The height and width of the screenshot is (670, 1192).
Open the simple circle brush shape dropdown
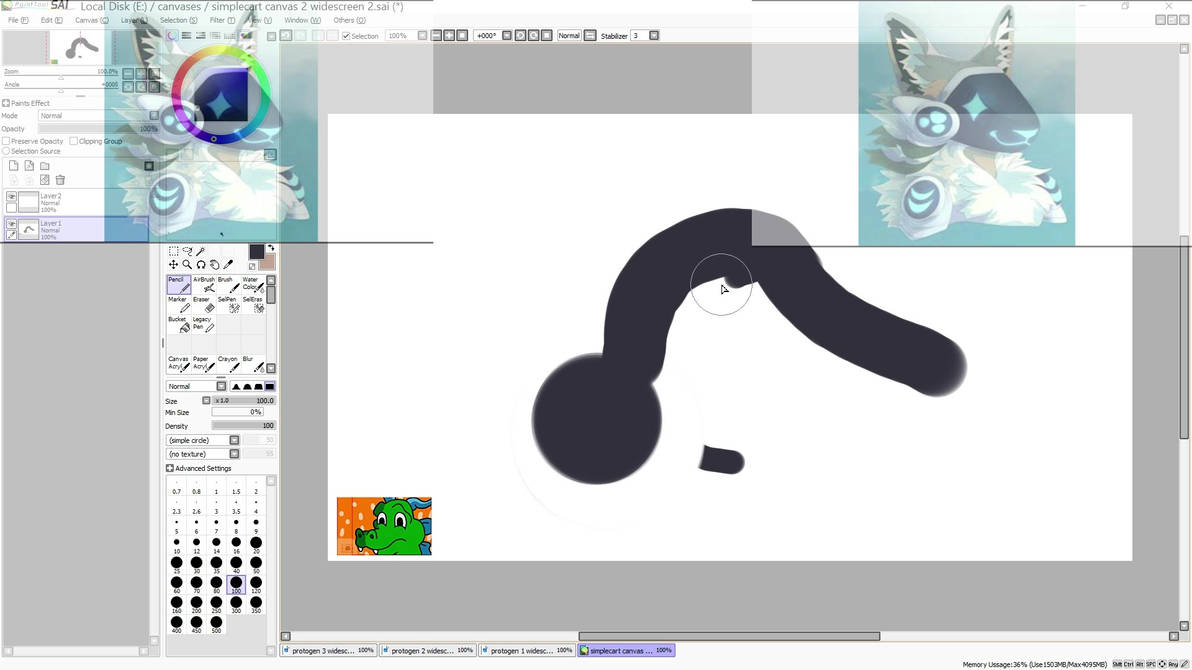[234, 440]
